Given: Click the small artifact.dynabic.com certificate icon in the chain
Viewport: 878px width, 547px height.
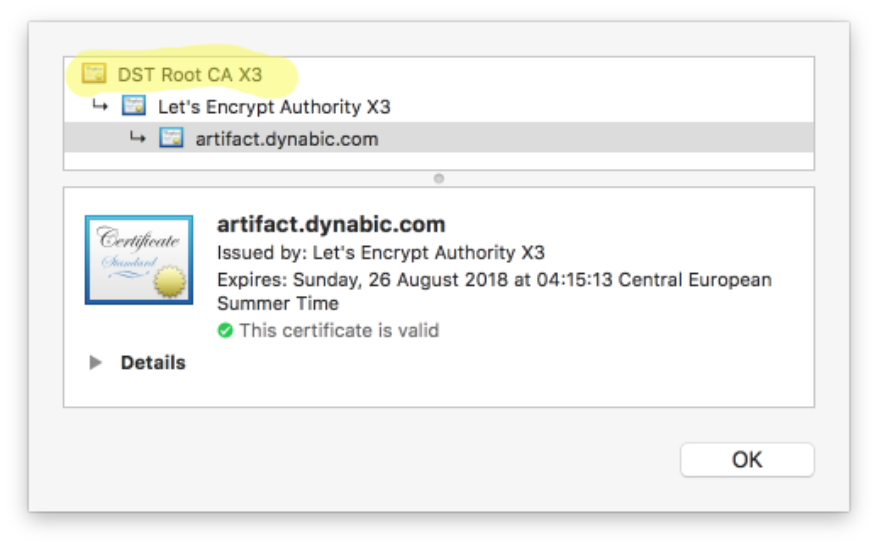Looking at the screenshot, I should tap(171, 138).
